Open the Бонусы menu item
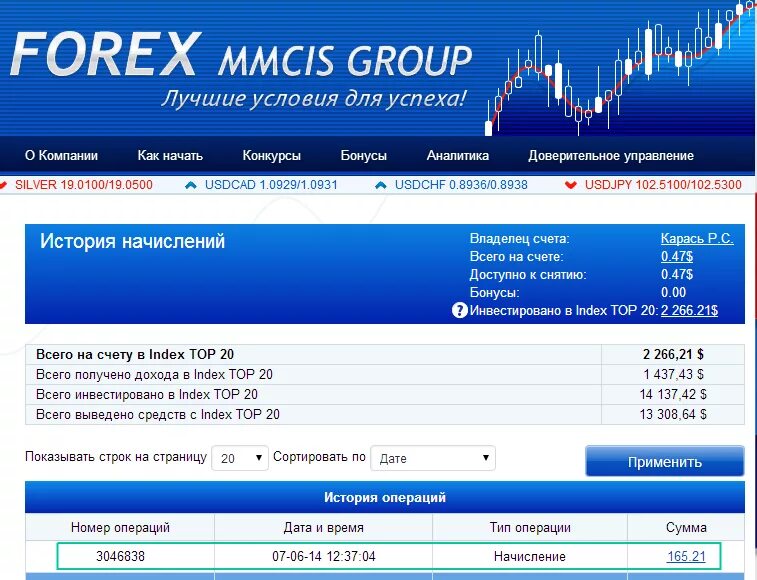 coord(364,156)
